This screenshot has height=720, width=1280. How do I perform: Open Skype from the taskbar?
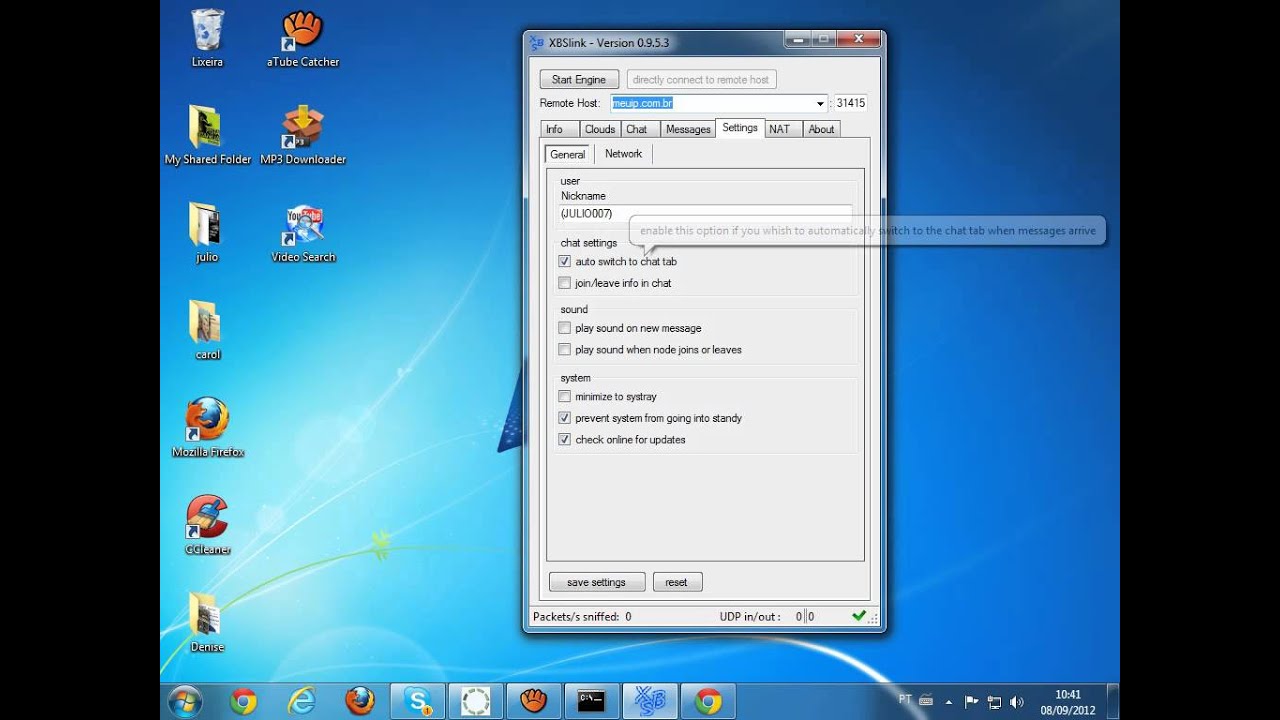[x=417, y=701]
